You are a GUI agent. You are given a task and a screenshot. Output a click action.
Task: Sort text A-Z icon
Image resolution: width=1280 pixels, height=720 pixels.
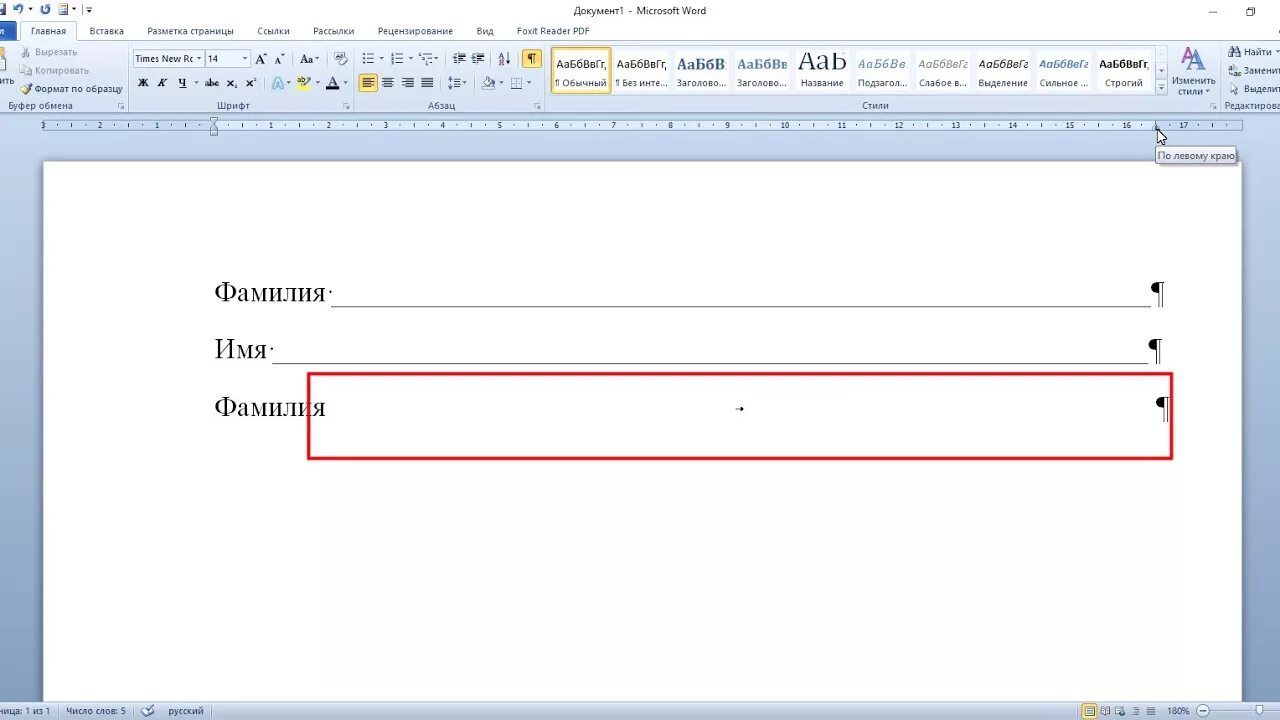click(x=504, y=59)
